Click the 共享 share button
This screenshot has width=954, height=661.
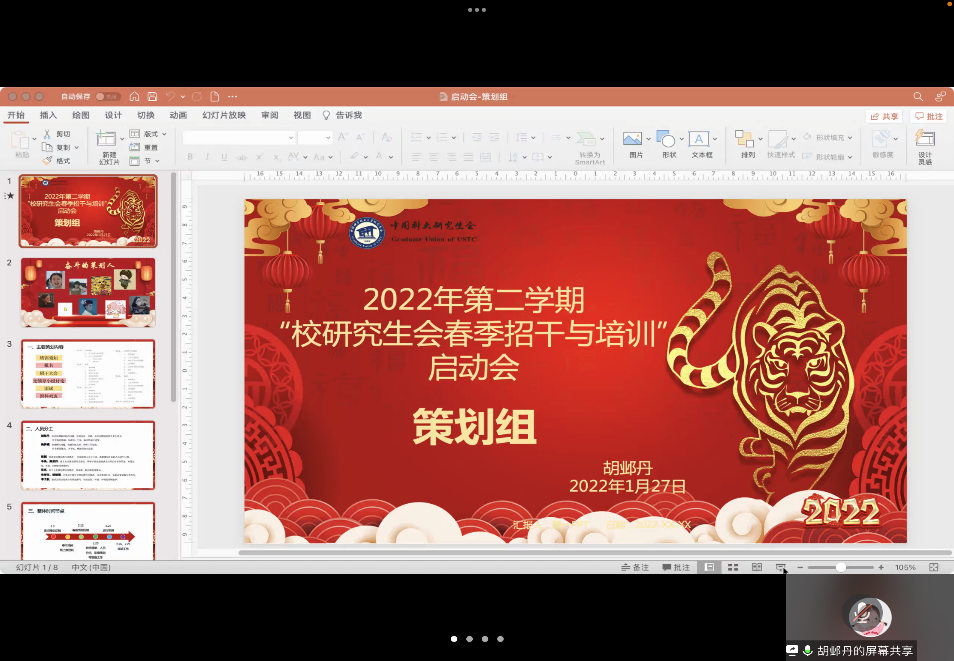[x=884, y=116]
